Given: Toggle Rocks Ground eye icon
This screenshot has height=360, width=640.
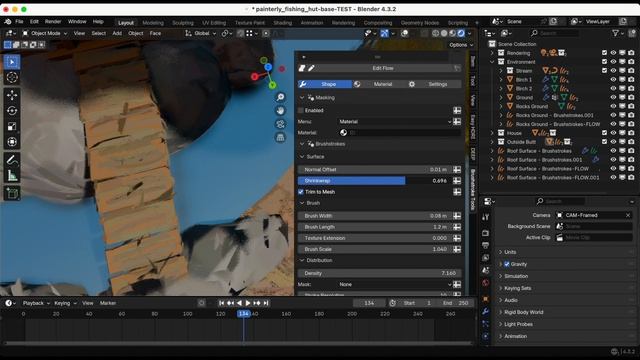Looking at the screenshot, I should tap(613, 106).
